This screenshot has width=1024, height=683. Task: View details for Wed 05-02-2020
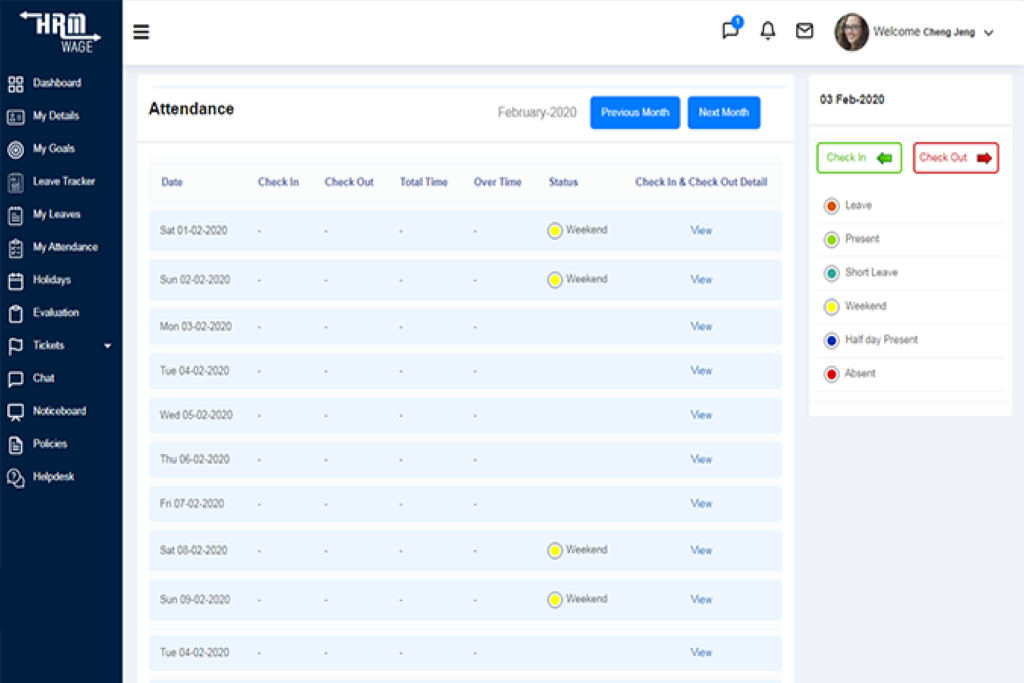coord(701,415)
